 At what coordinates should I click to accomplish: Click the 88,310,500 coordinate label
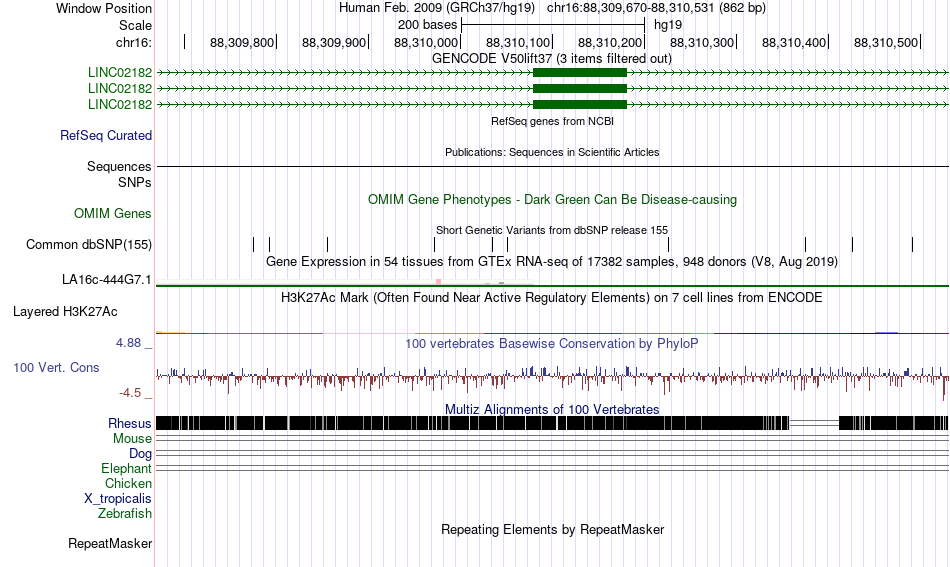click(x=886, y=42)
